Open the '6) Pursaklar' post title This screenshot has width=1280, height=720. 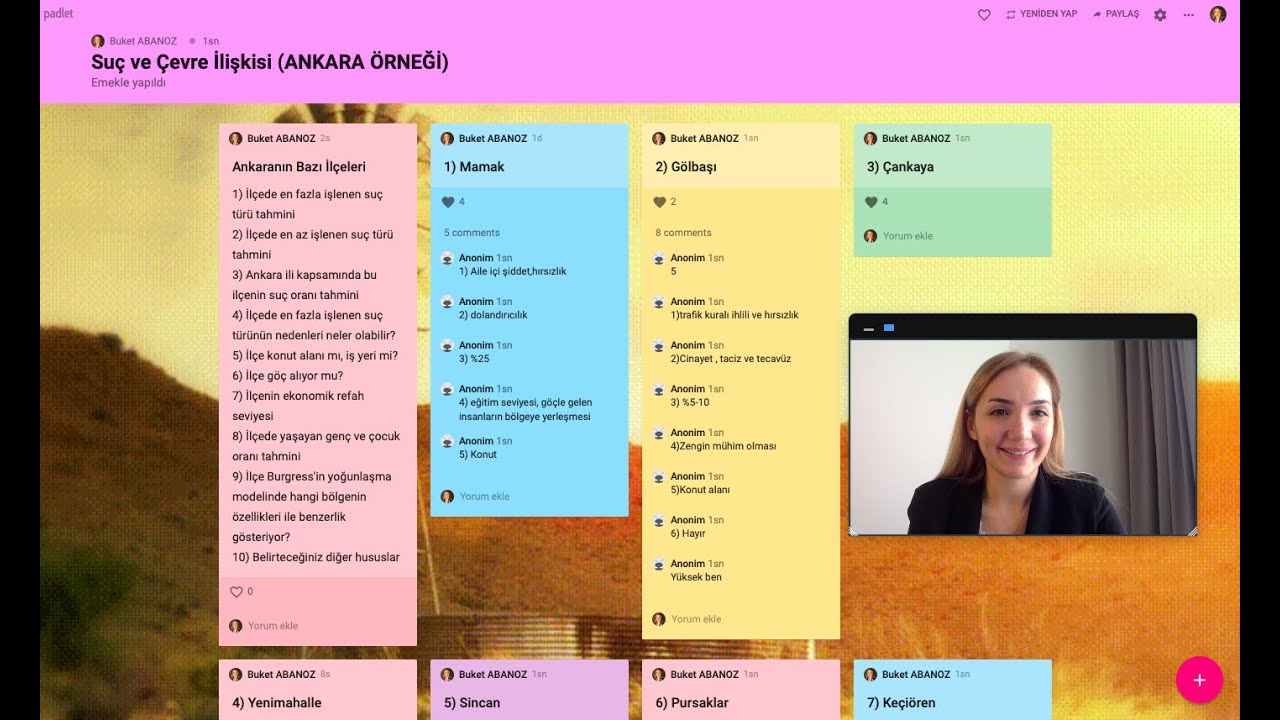692,703
